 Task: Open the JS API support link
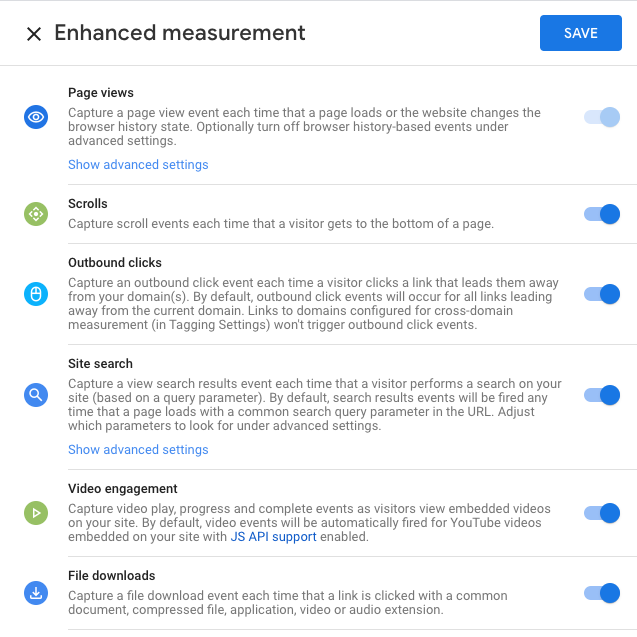click(273, 537)
